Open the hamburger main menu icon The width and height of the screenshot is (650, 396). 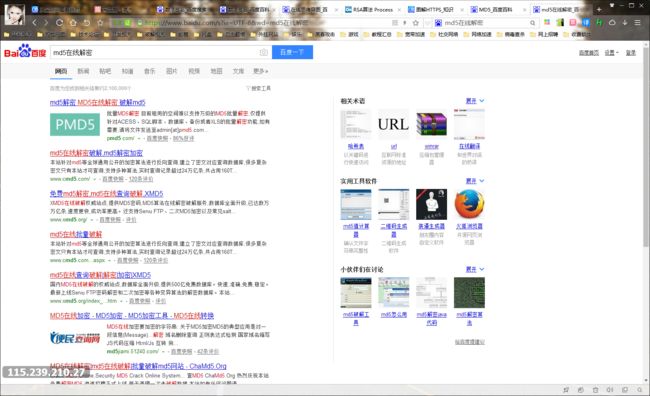(x=638, y=23)
